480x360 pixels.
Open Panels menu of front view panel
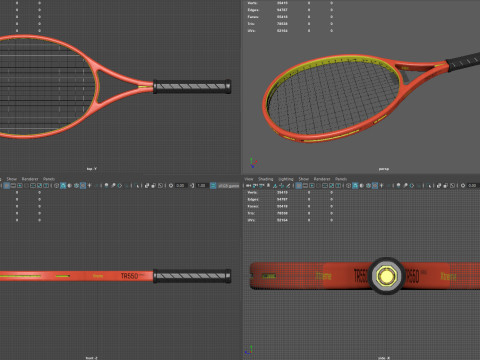point(49,179)
